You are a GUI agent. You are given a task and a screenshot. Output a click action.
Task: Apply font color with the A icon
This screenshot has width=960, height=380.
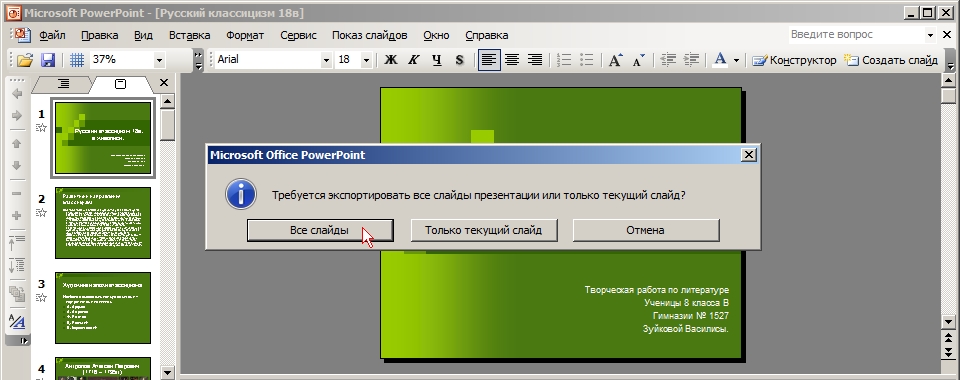point(720,60)
